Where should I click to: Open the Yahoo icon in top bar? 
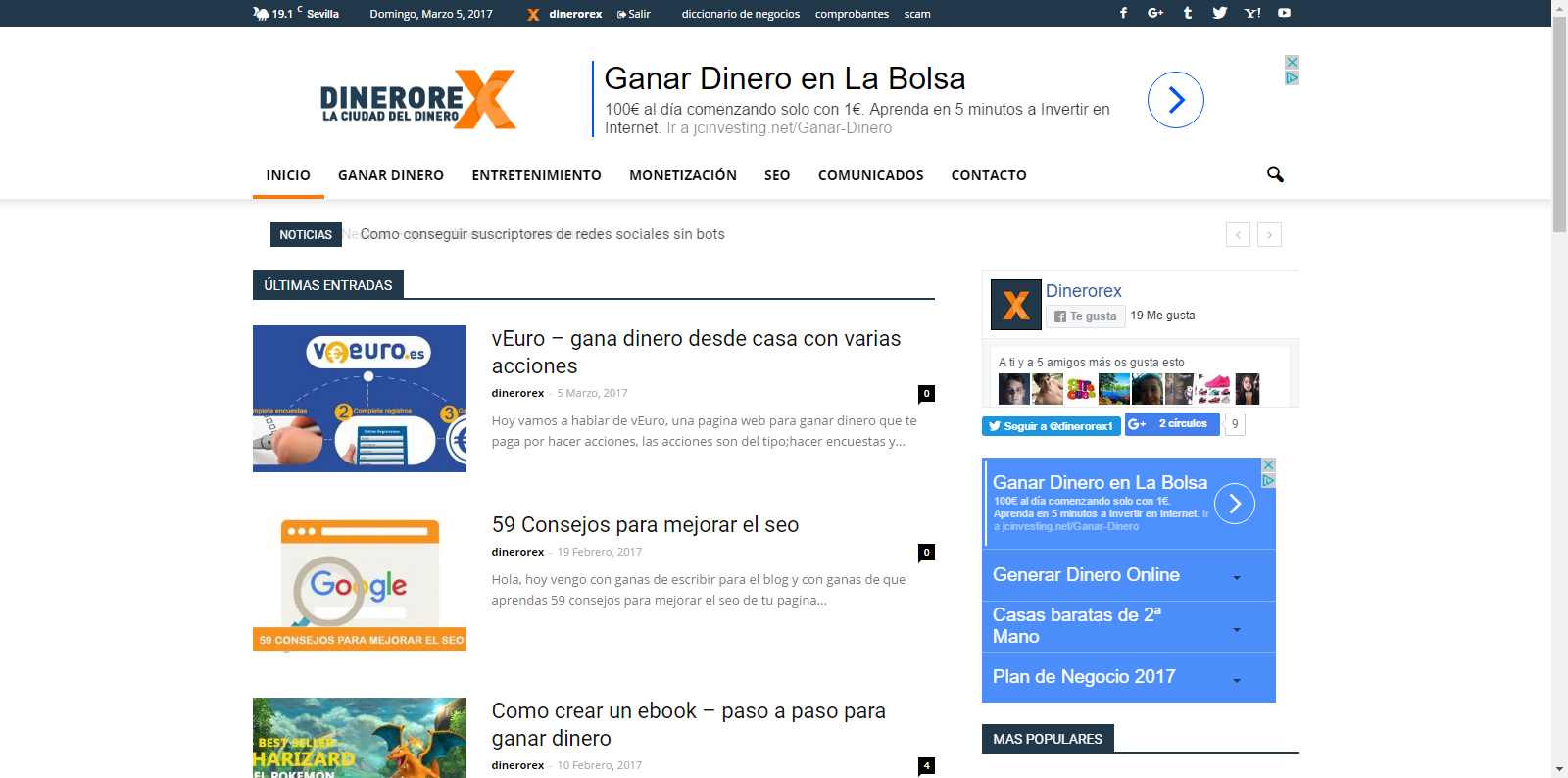(x=1252, y=13)
